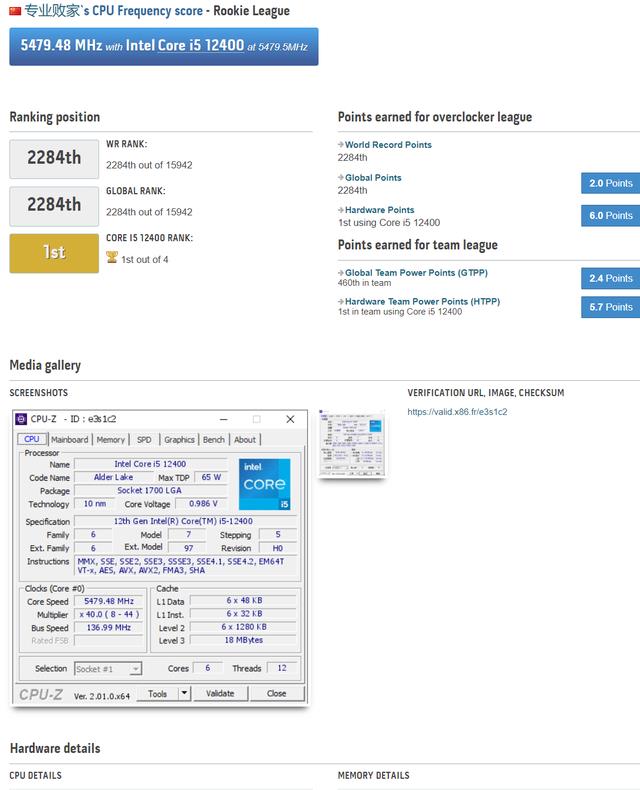The height and width of the screenshot is (790, 640).
Task: Click the Validate button
Action: click(220, 694)
